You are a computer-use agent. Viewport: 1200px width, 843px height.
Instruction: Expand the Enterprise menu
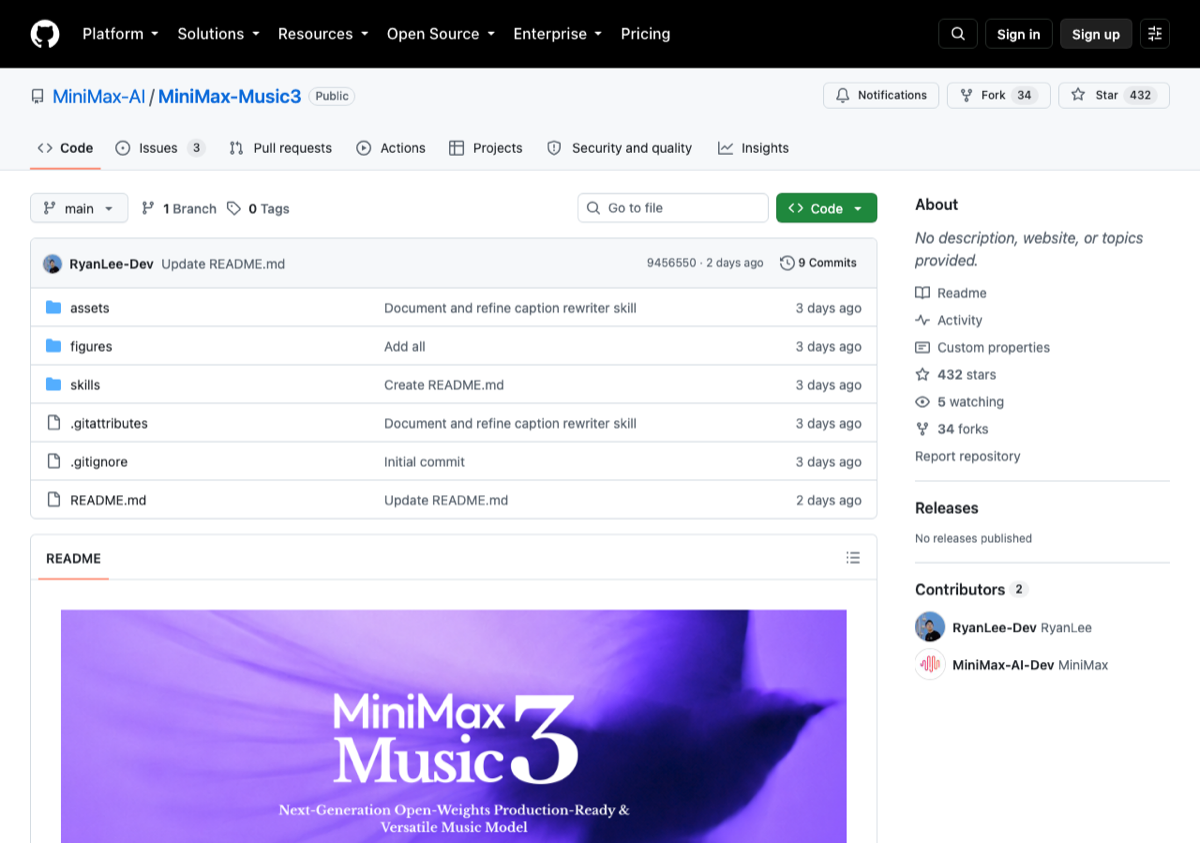coord(557,34)
